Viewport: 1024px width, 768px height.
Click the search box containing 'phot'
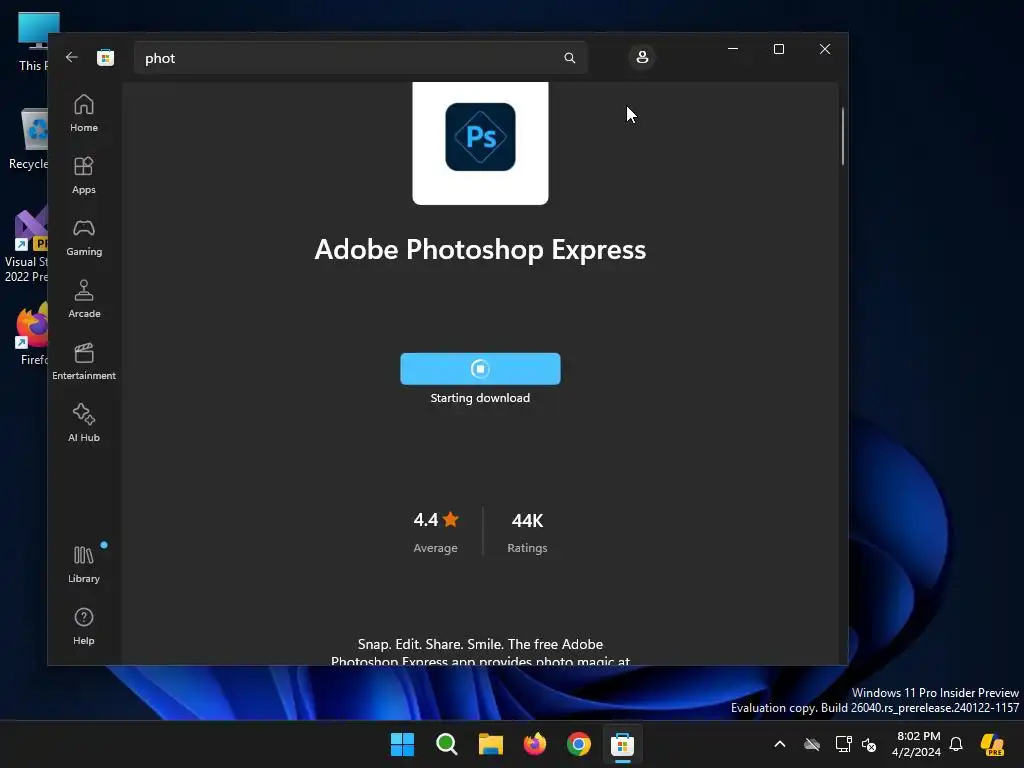tap(360, 58)
